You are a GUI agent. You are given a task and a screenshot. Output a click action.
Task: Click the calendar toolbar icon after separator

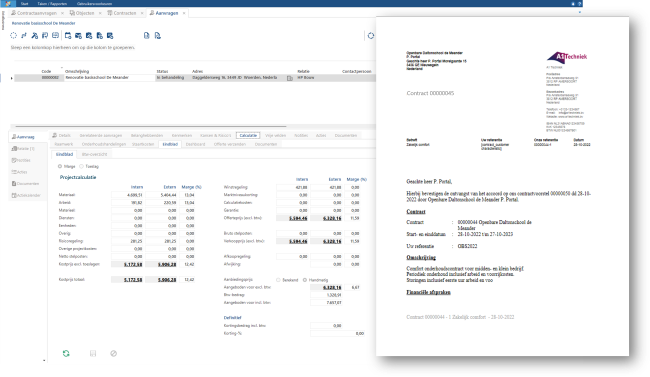pos(68,36)
